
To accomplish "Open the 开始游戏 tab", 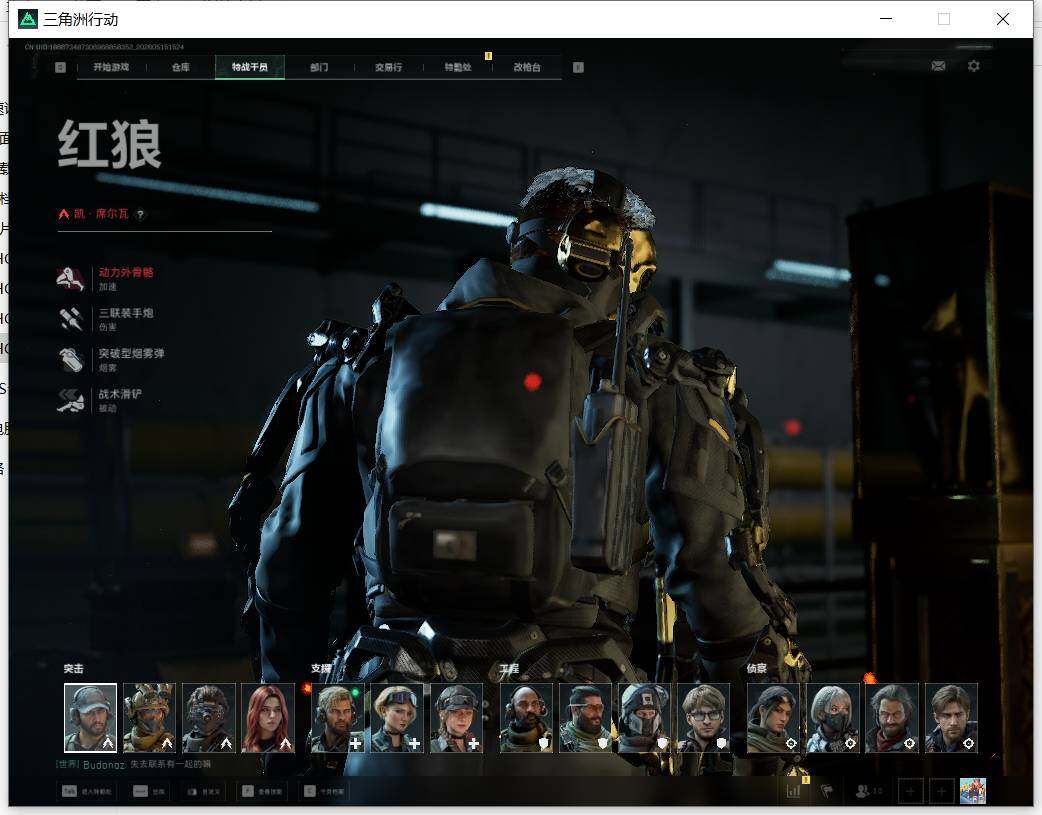I will coord(111,67).
